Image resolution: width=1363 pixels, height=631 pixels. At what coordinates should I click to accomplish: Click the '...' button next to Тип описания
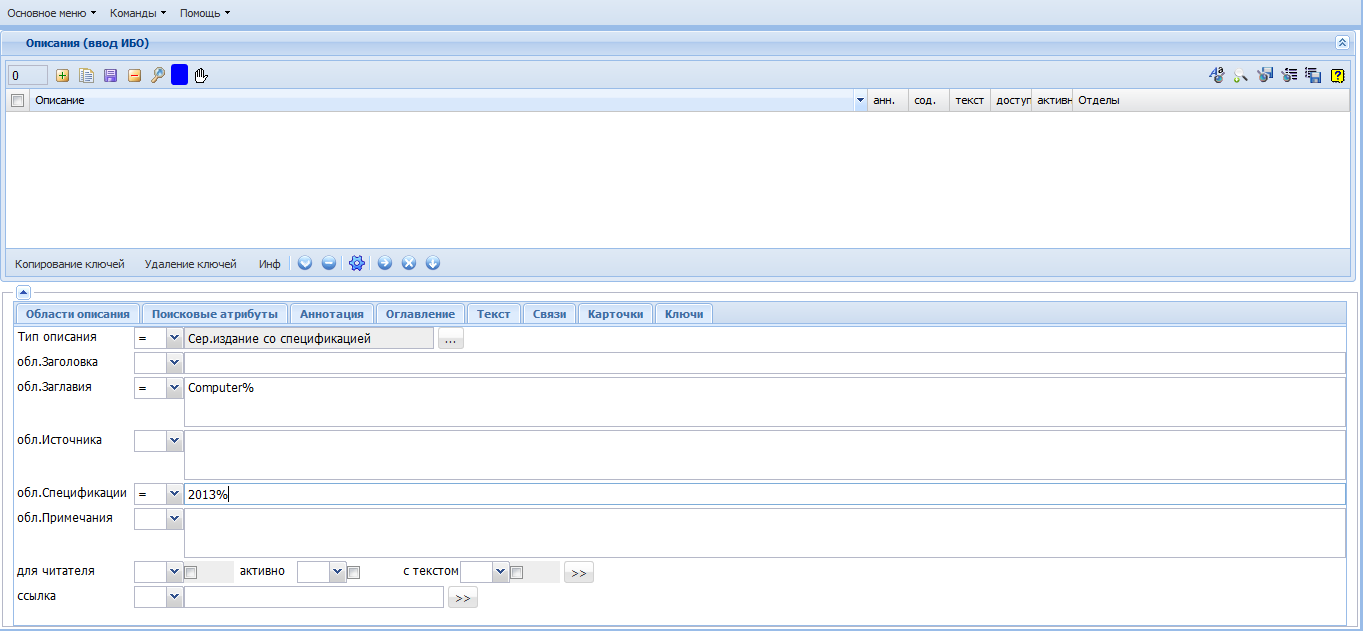(450, 339)
